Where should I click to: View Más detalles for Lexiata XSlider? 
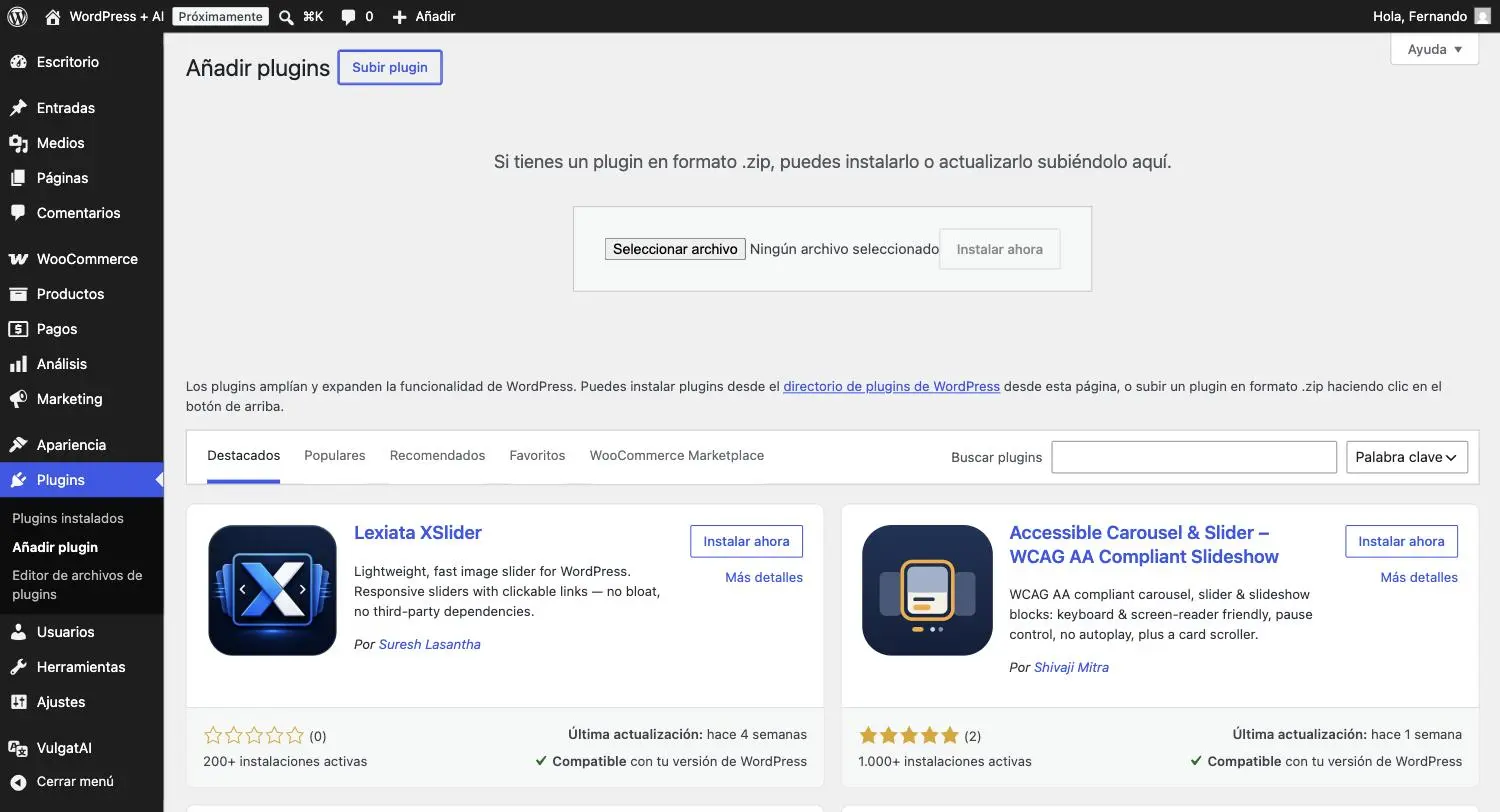point(764,577)
